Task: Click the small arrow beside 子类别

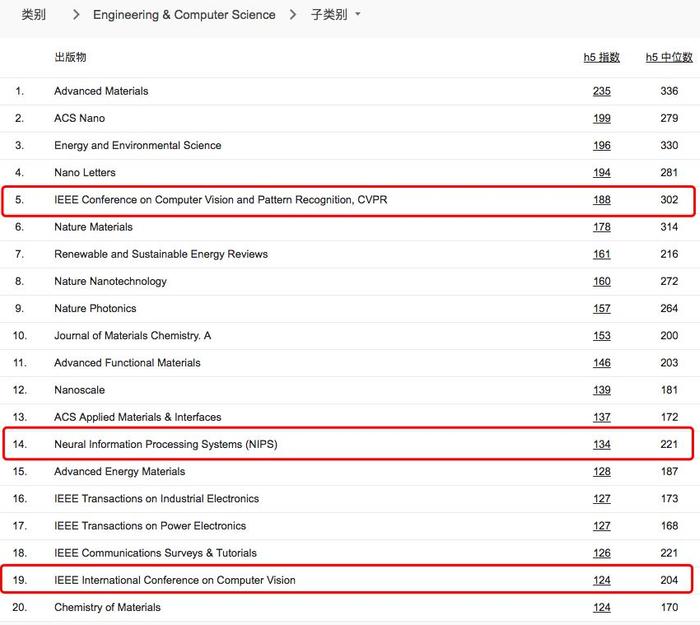Action: [x=358, y=14]
